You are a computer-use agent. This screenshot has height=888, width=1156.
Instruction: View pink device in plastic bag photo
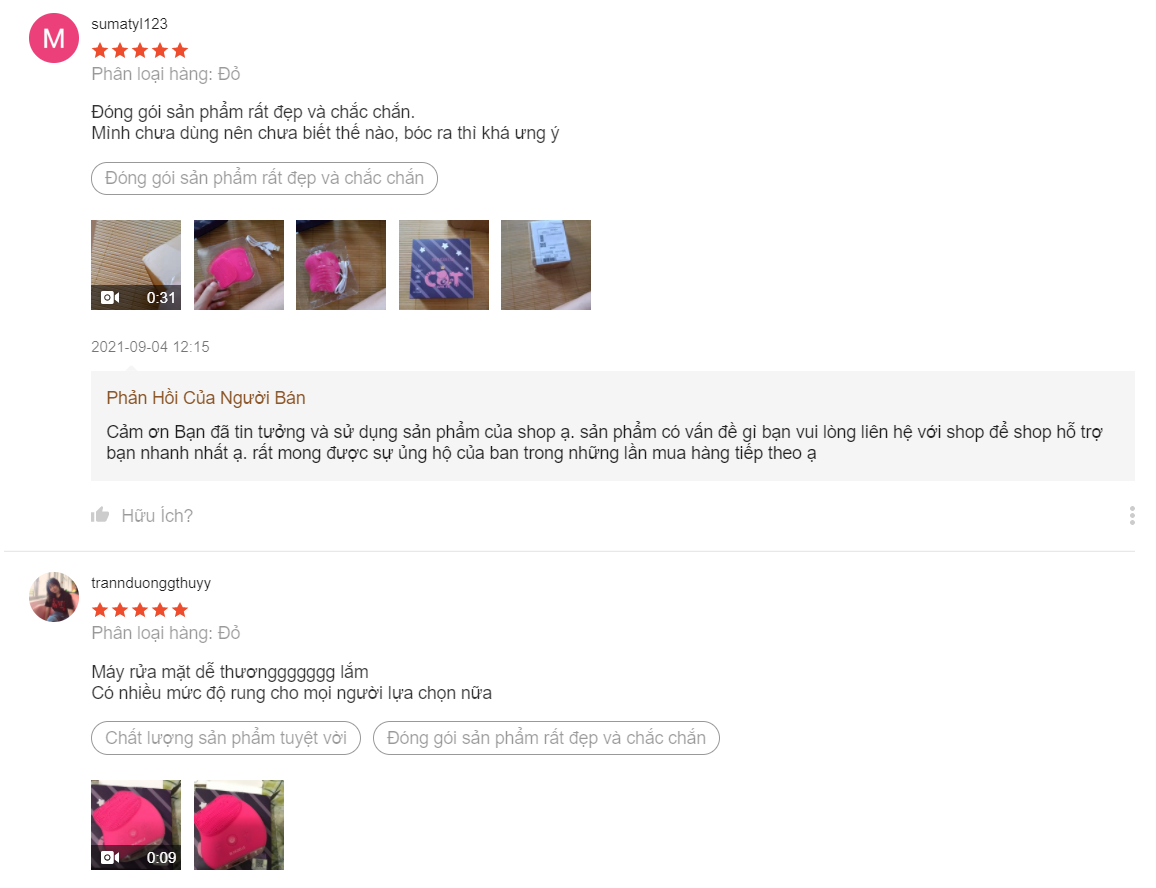pyautogui.click(x=341, y=265)
